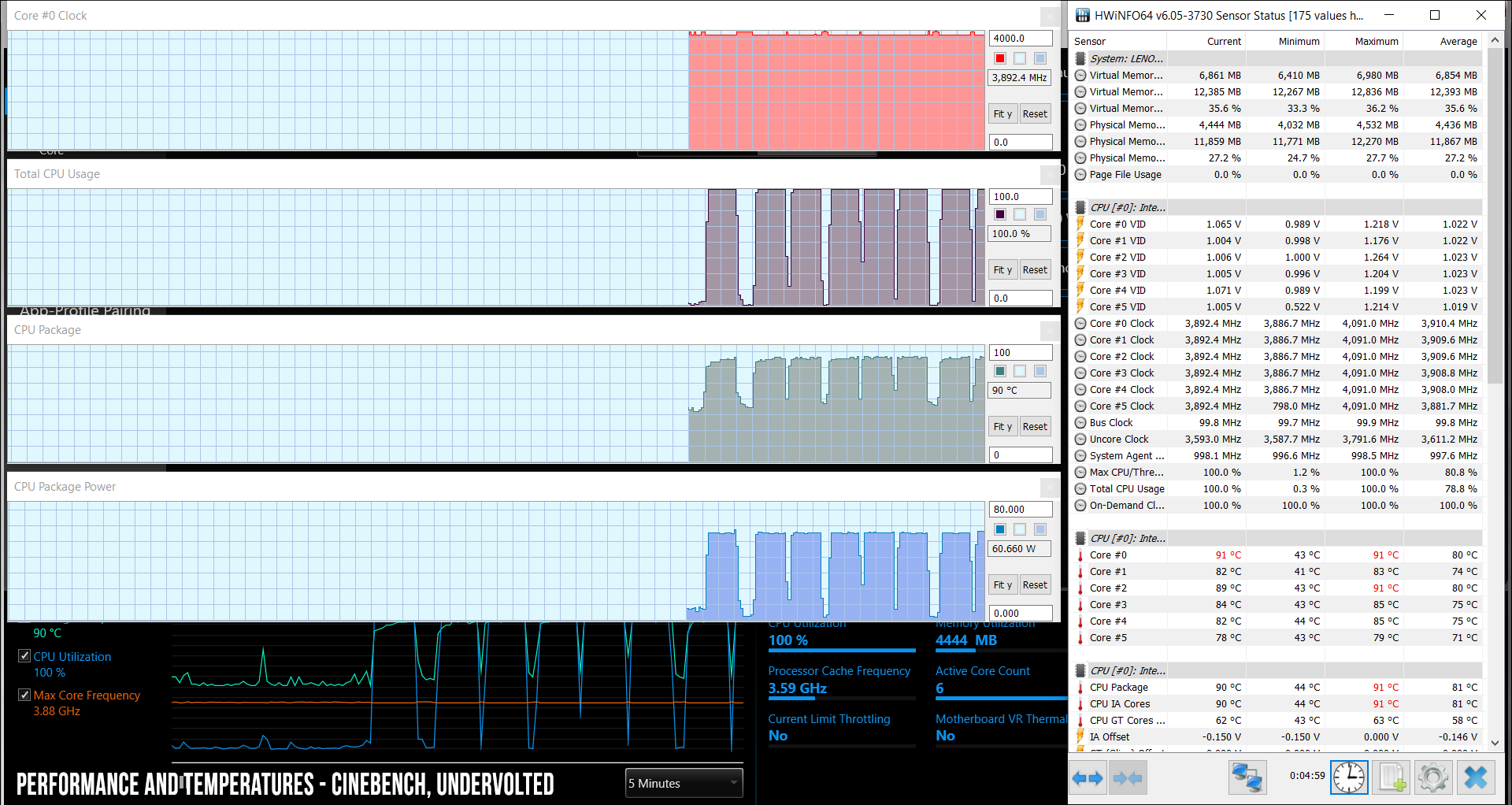
Task: Click the thermometer icon beside CPU Package row
Action: [1080, 687]
